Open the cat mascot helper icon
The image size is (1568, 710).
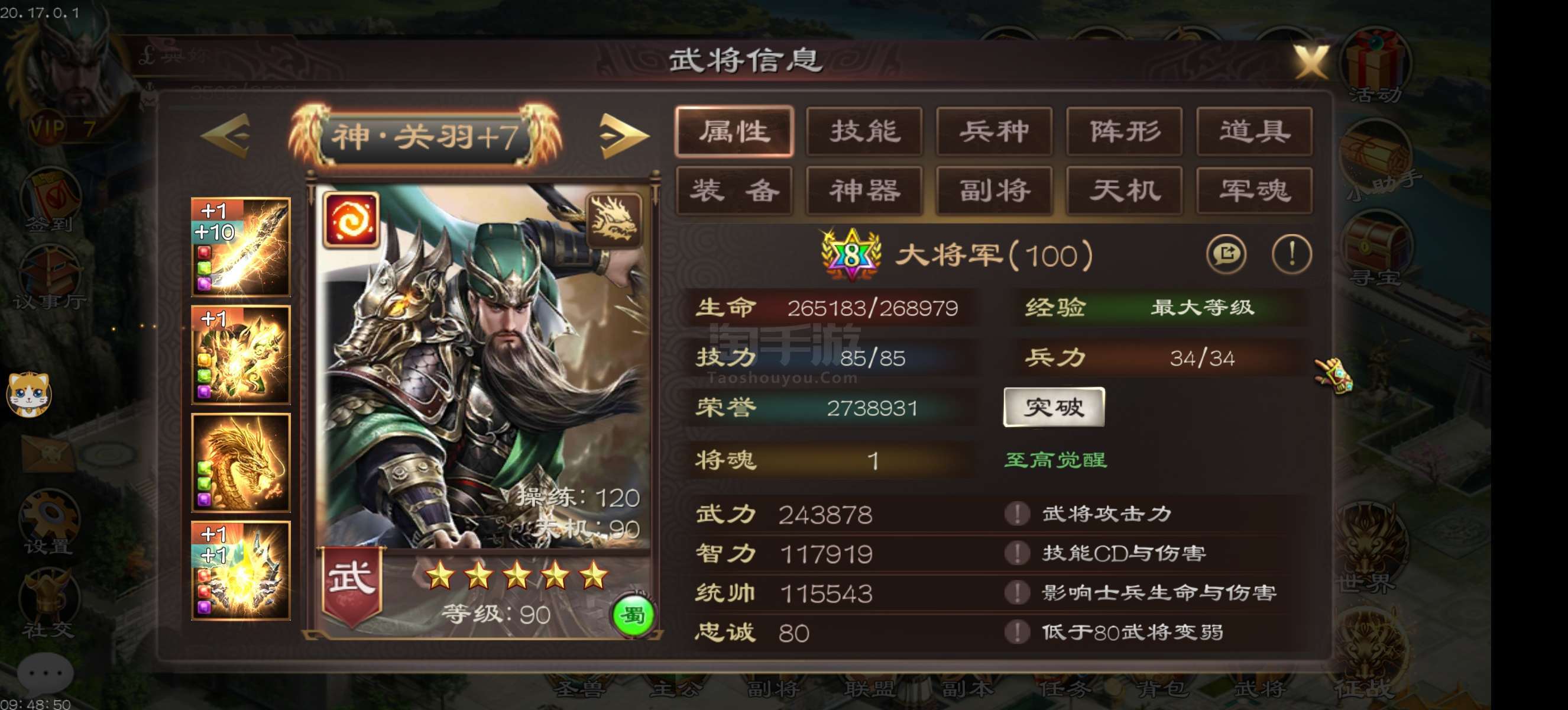coord(28,394)
